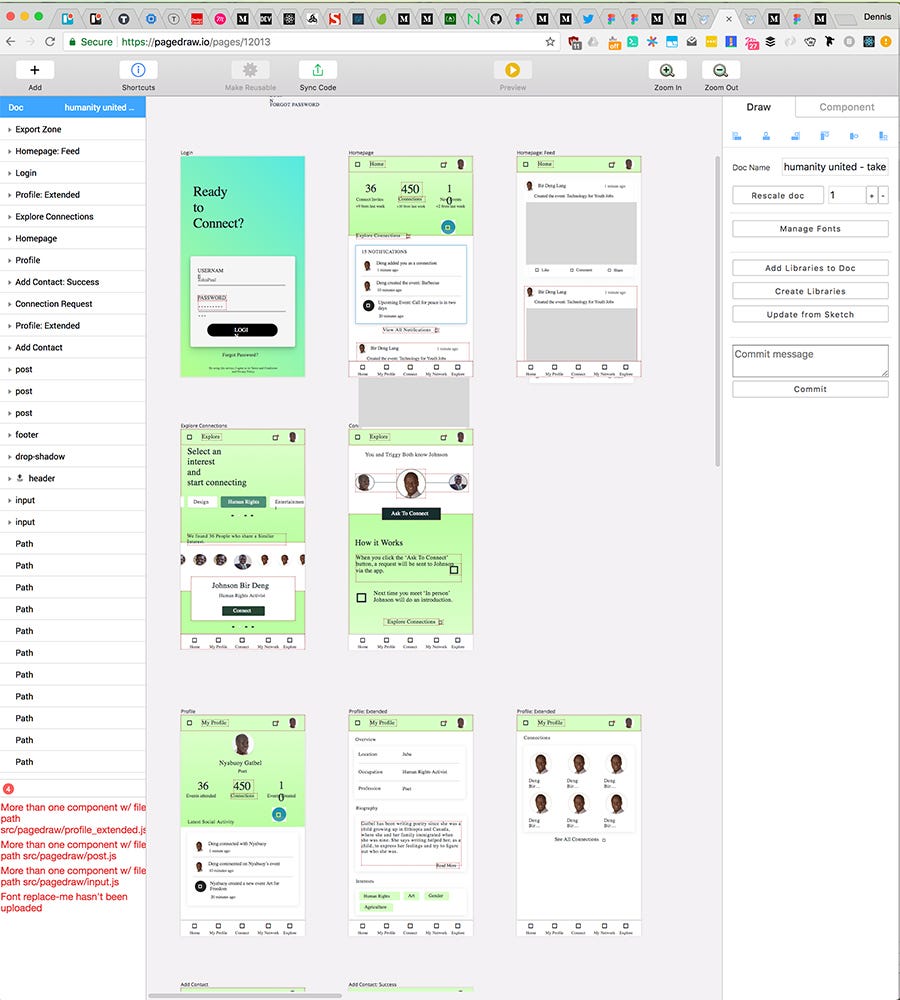Click the Zoom Out magnifier icon

pyautogui.click(x=719, y=70)
